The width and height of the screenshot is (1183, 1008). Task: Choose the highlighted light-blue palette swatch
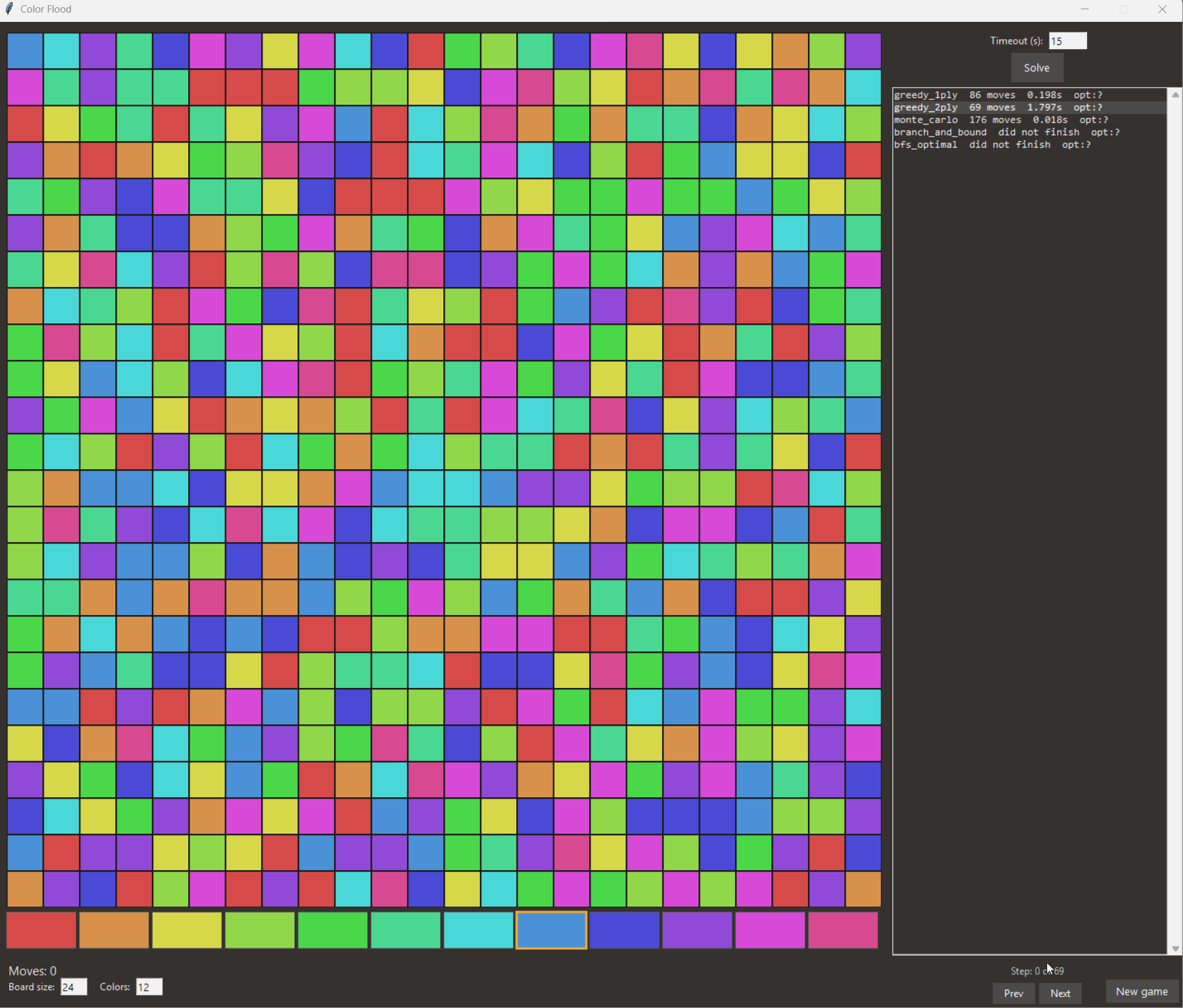point(551,930)
